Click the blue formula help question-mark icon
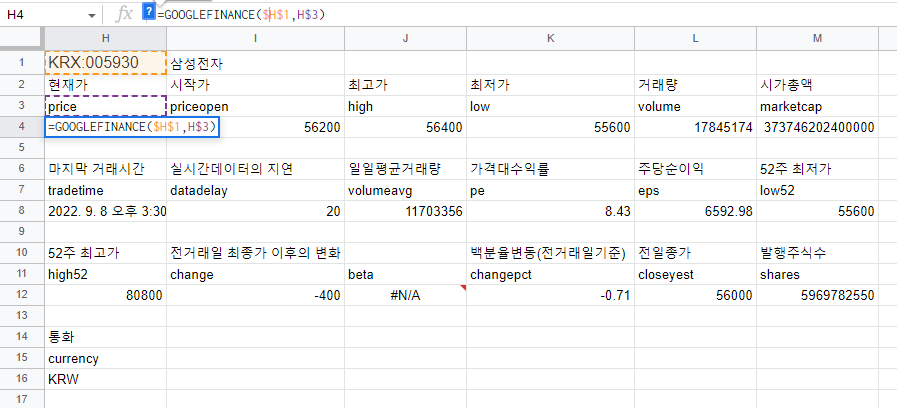Screen dimensions: 897x408 tap(149, 11)
